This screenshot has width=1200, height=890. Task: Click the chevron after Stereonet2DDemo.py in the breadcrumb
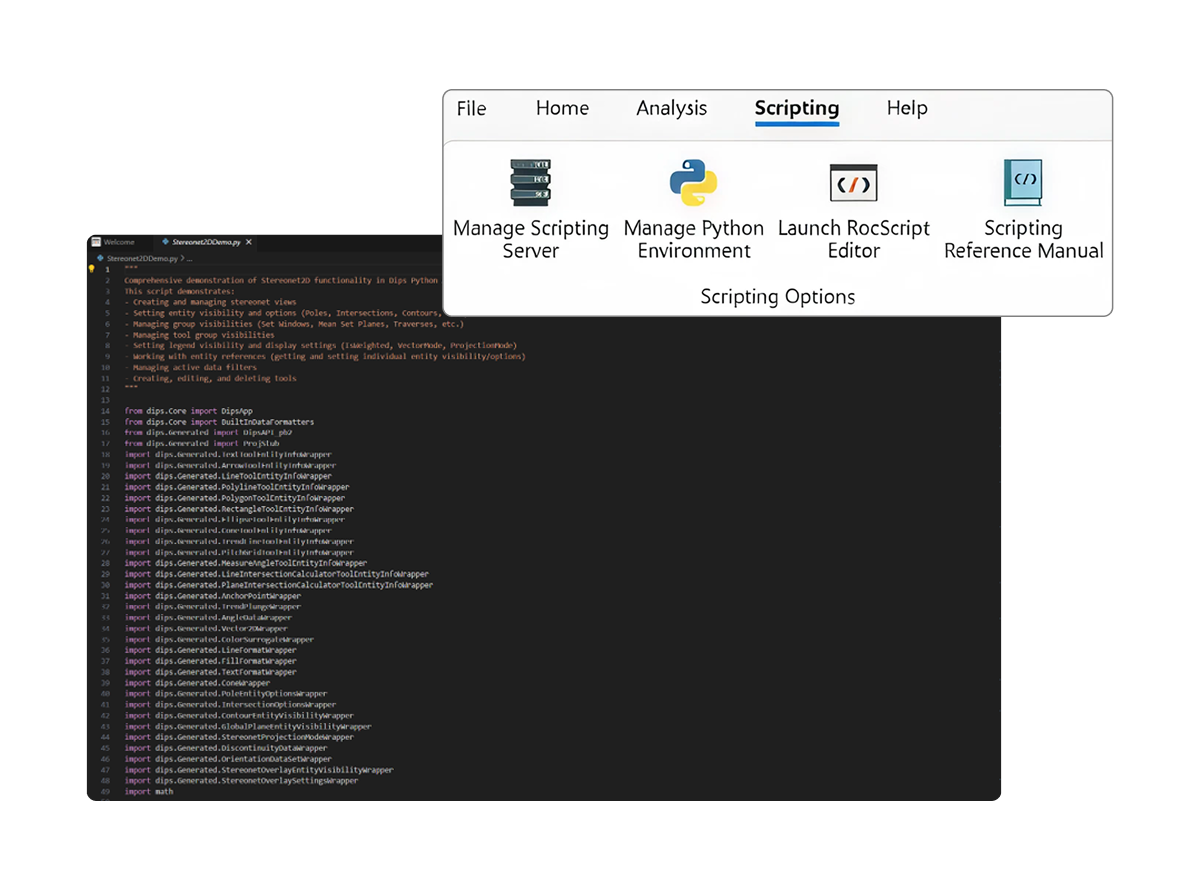182,258
